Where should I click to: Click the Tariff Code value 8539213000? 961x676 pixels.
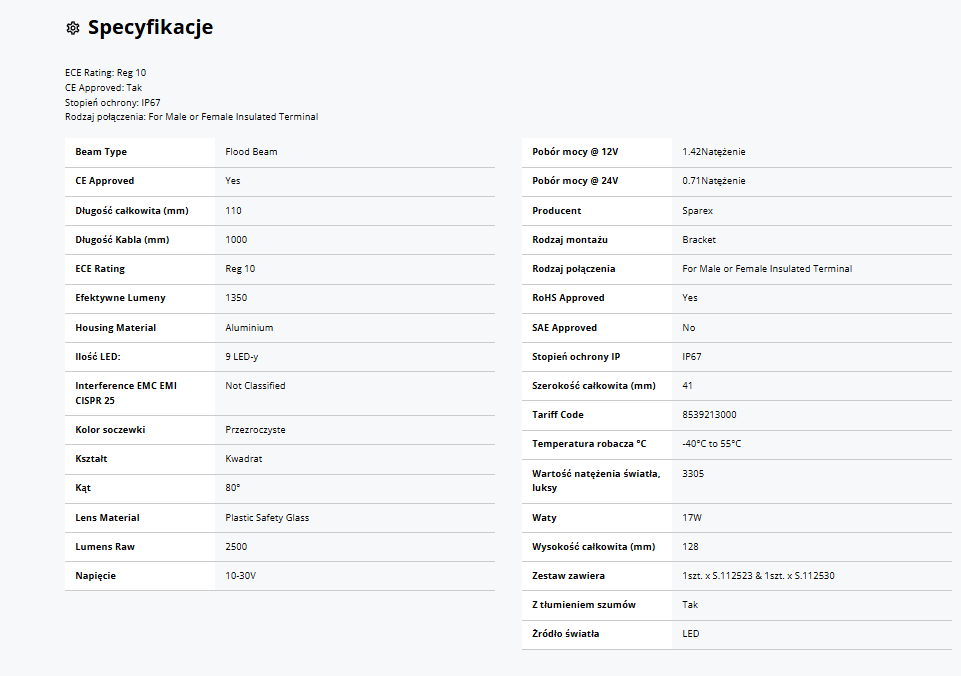[710, 415]
